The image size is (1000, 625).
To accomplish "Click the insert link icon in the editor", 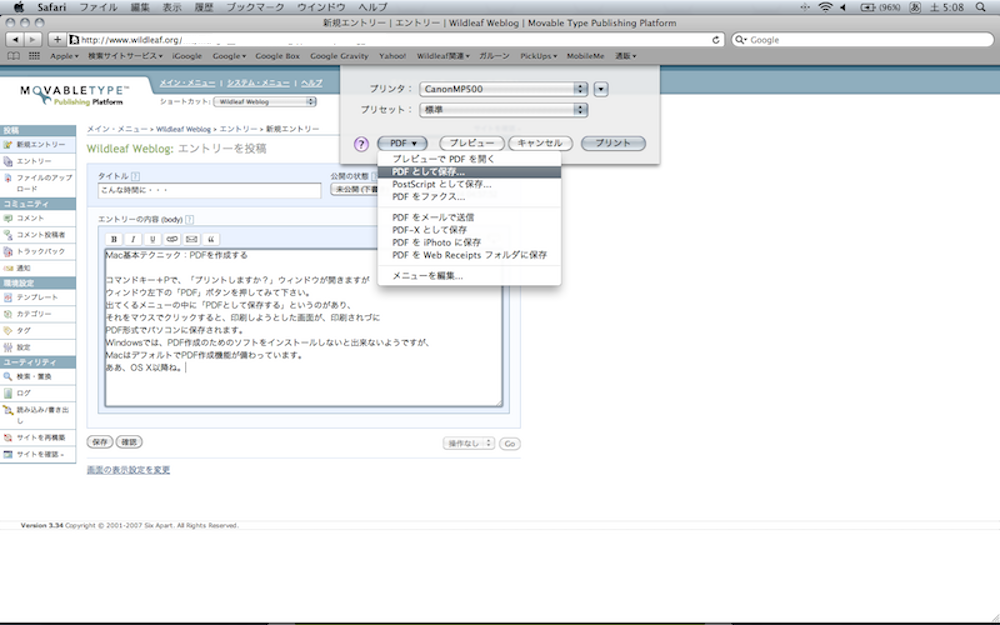I will coord(172,239).
